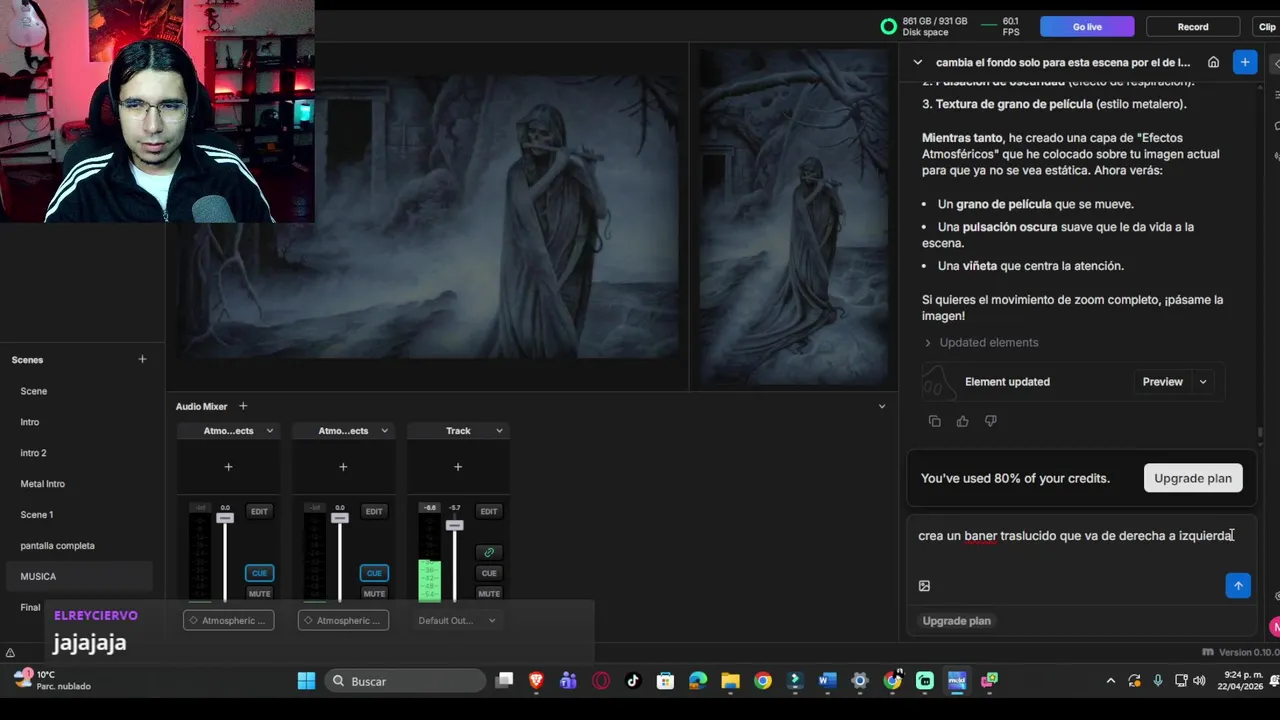
Task: Add a new track to Audio Mixer
Action: [x=243, y=406]
